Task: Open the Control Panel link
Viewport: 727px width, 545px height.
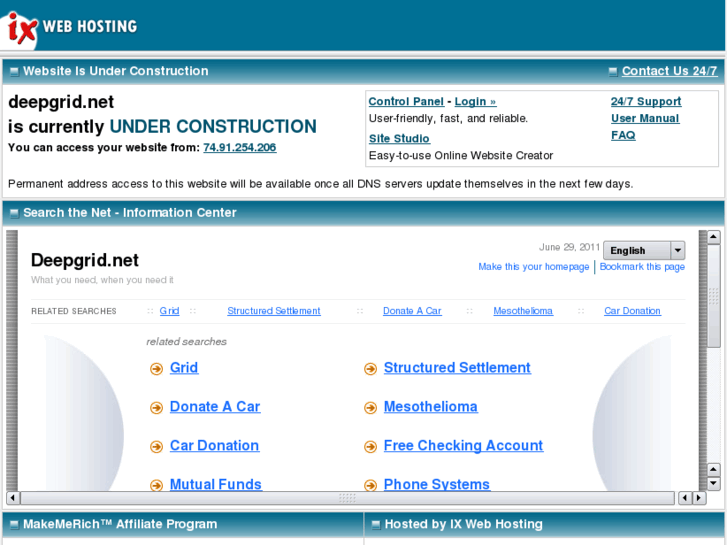Action: [x=406, y=102]
